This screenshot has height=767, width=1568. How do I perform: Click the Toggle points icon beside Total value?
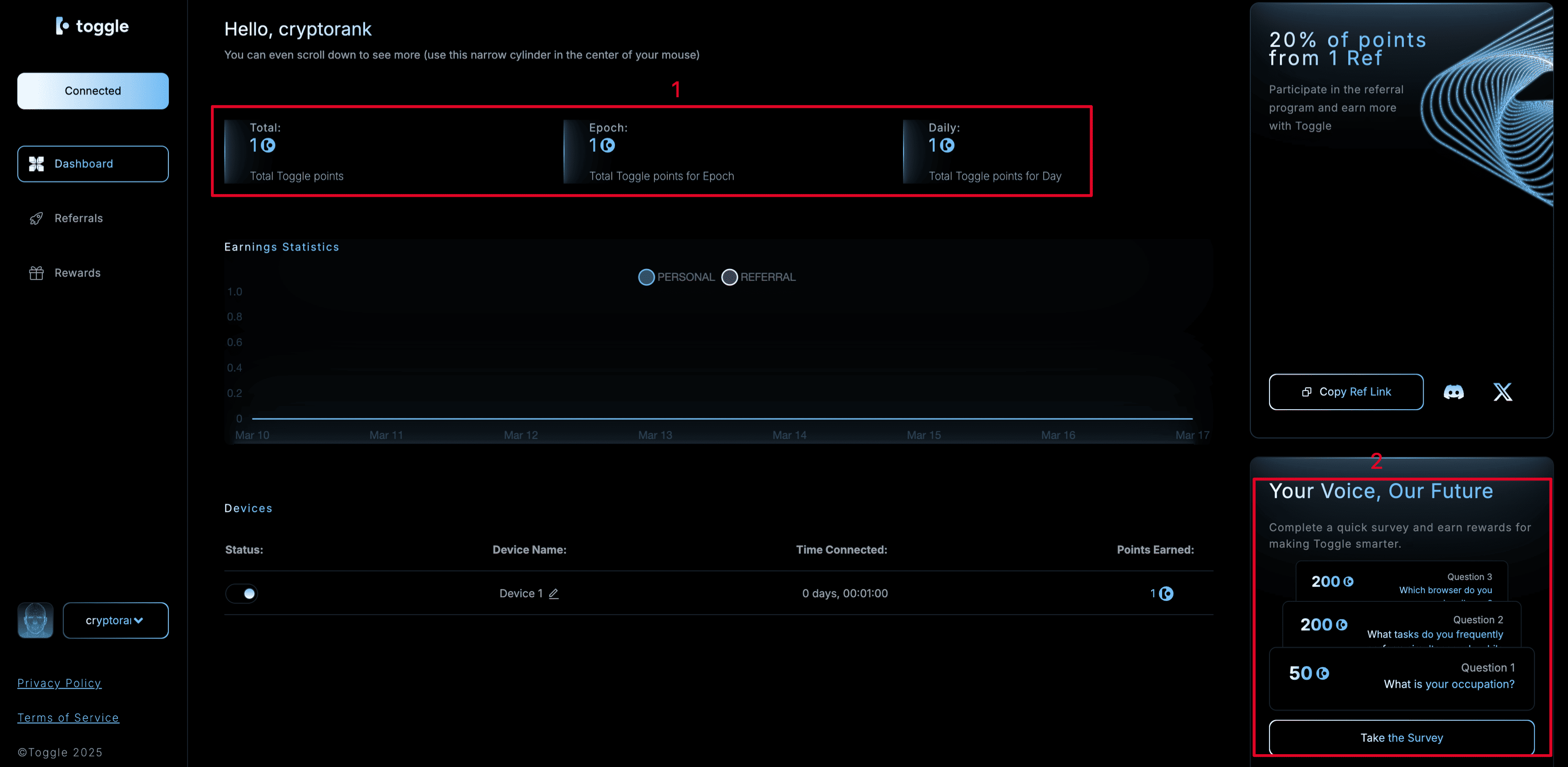[x=268, y=145]
